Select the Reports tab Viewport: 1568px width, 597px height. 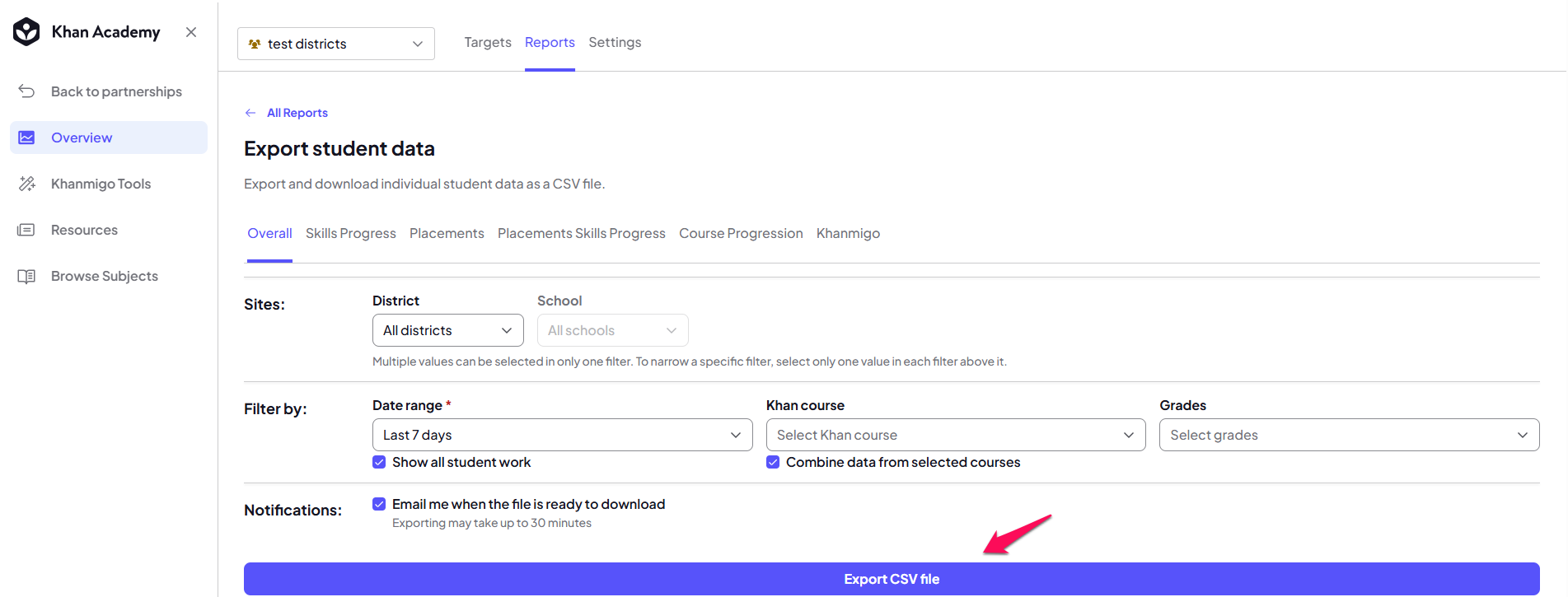[x=550, y=42]
